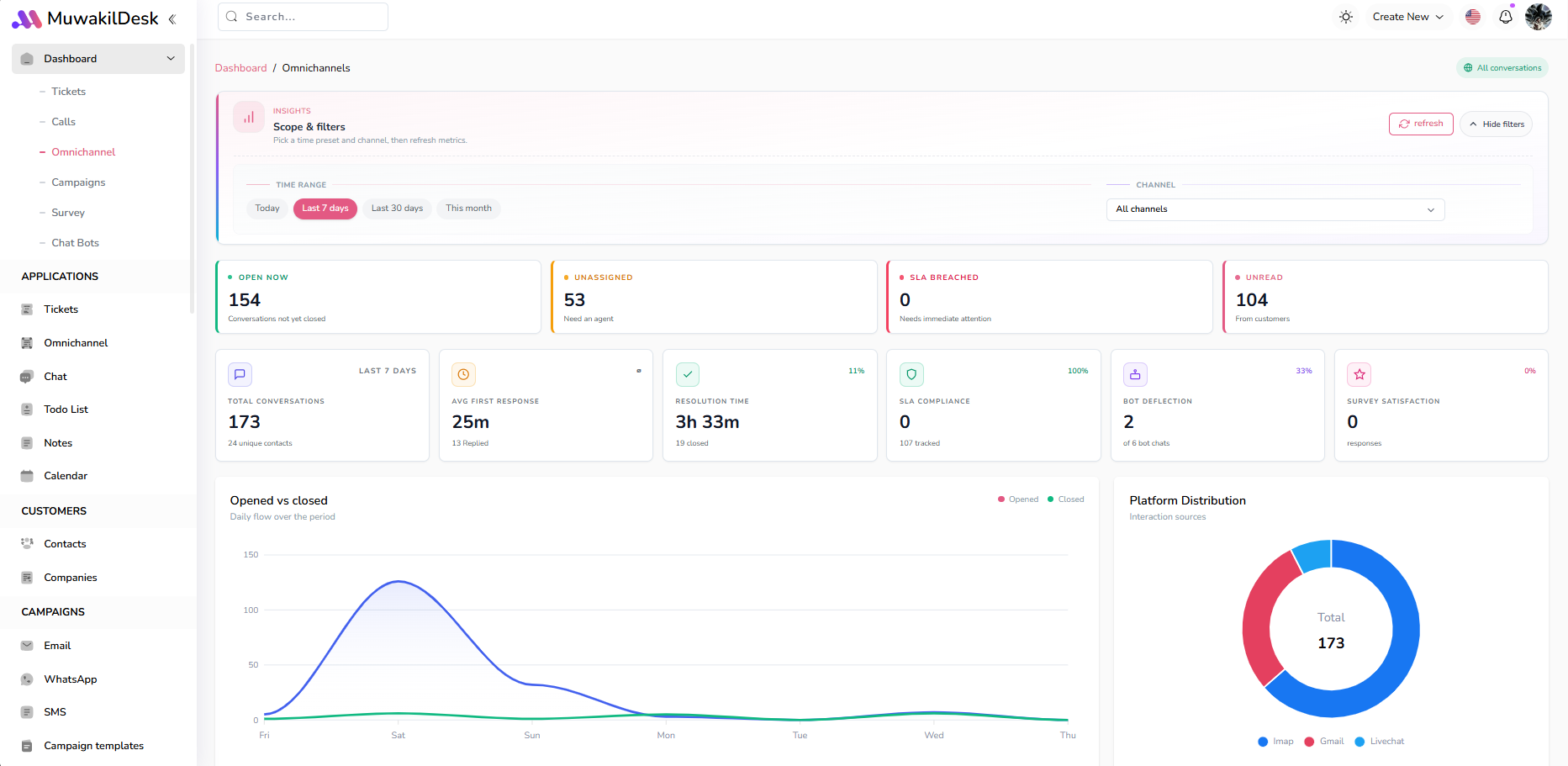1568x766 pixels.
Task: Click the Resolution Time checkmark icon
Action: tap(688, 374)
